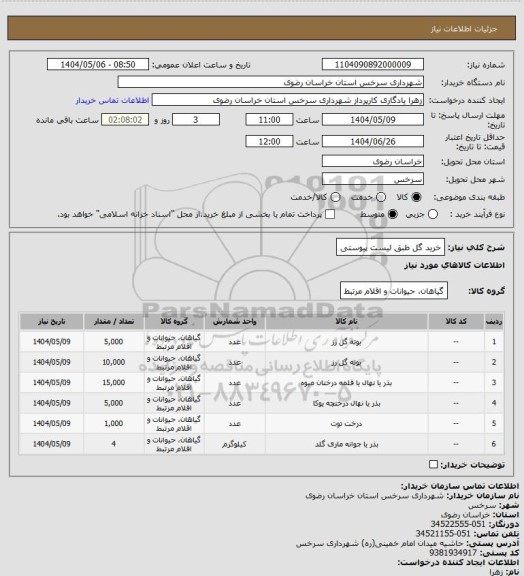524x576 pixels.
Task: Click the countdown timer 02:08:02 field
Action: [125, 120]
